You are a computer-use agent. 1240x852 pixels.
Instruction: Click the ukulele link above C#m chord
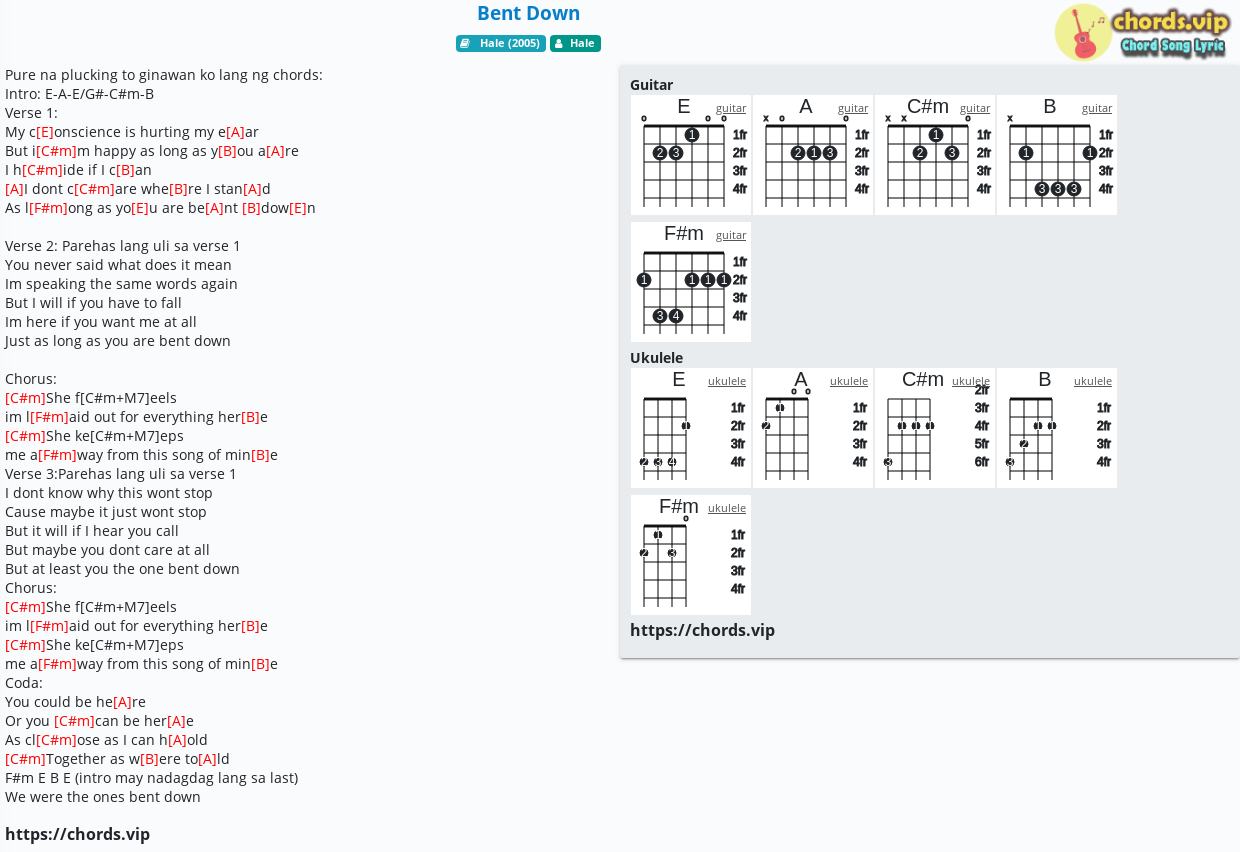971,381
